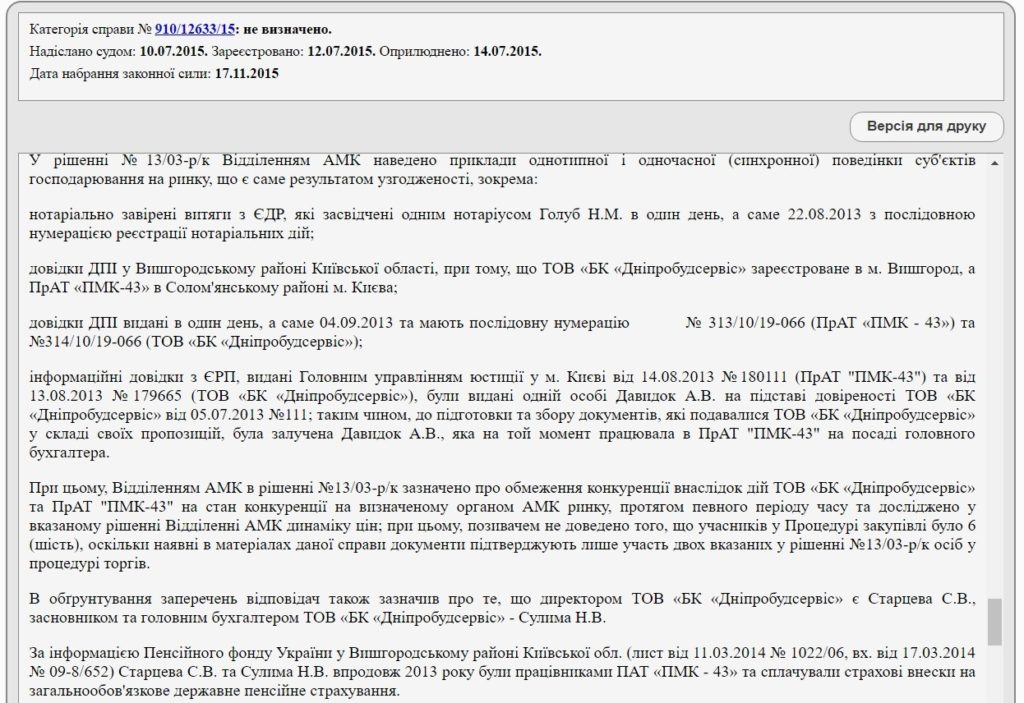Image resolution: width=1024 pixels, height=703 pixels.
Task: Open case number link 910/12633/15
Action: (x=193, y=30)
